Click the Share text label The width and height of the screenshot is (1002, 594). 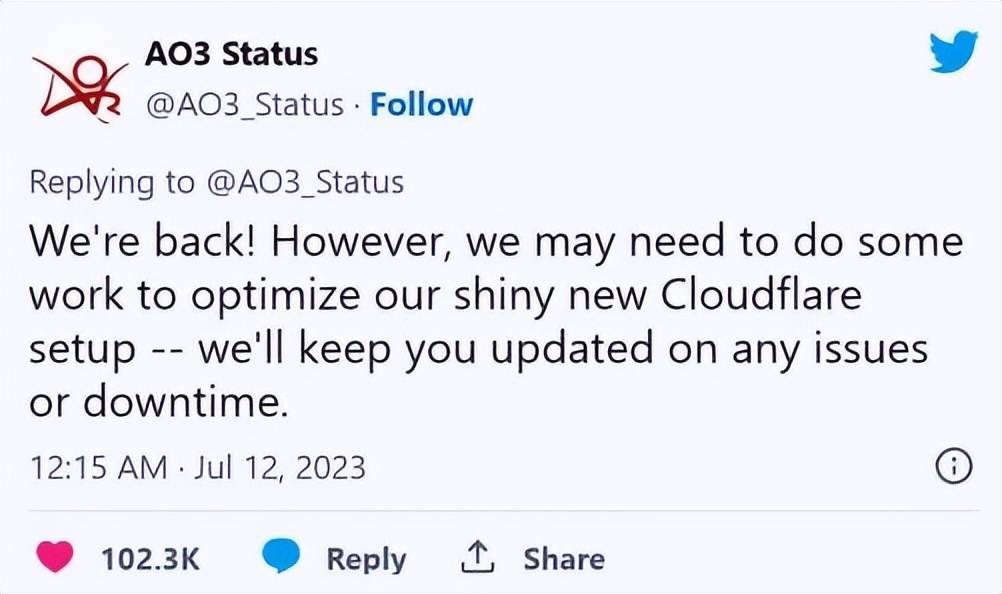[x=563, y=559]
